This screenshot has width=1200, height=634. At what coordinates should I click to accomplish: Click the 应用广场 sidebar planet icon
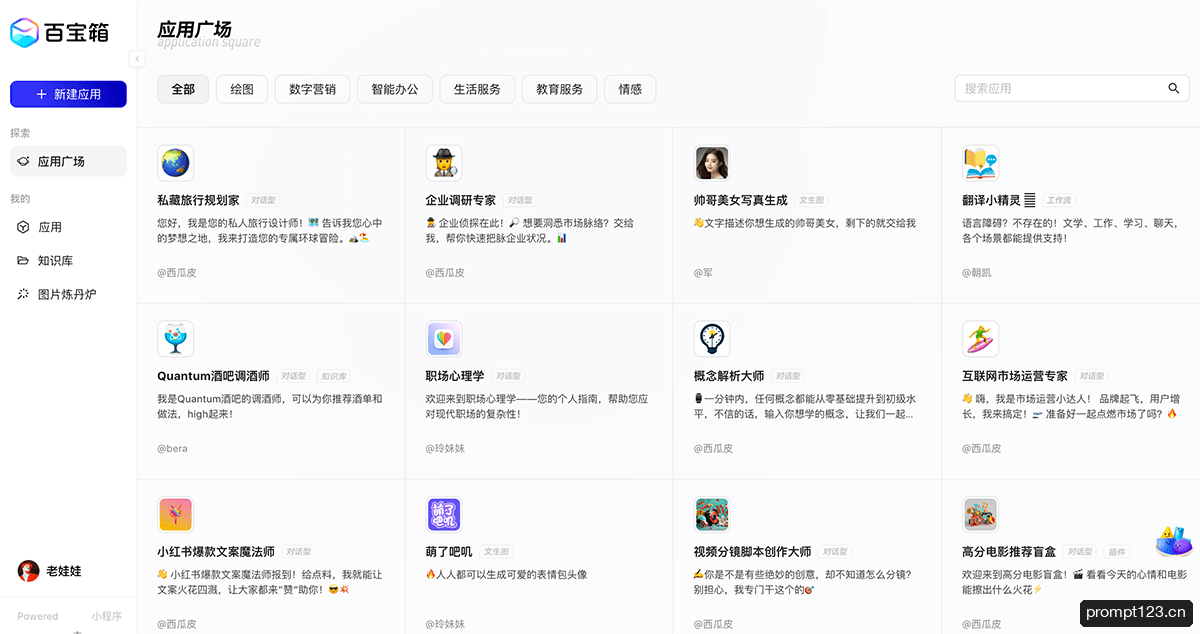(x=23, y=161)
